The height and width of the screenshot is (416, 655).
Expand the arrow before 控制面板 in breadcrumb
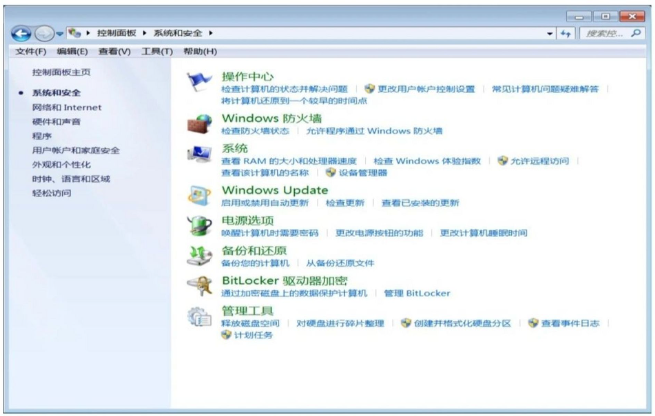click(x=88, y=33)
